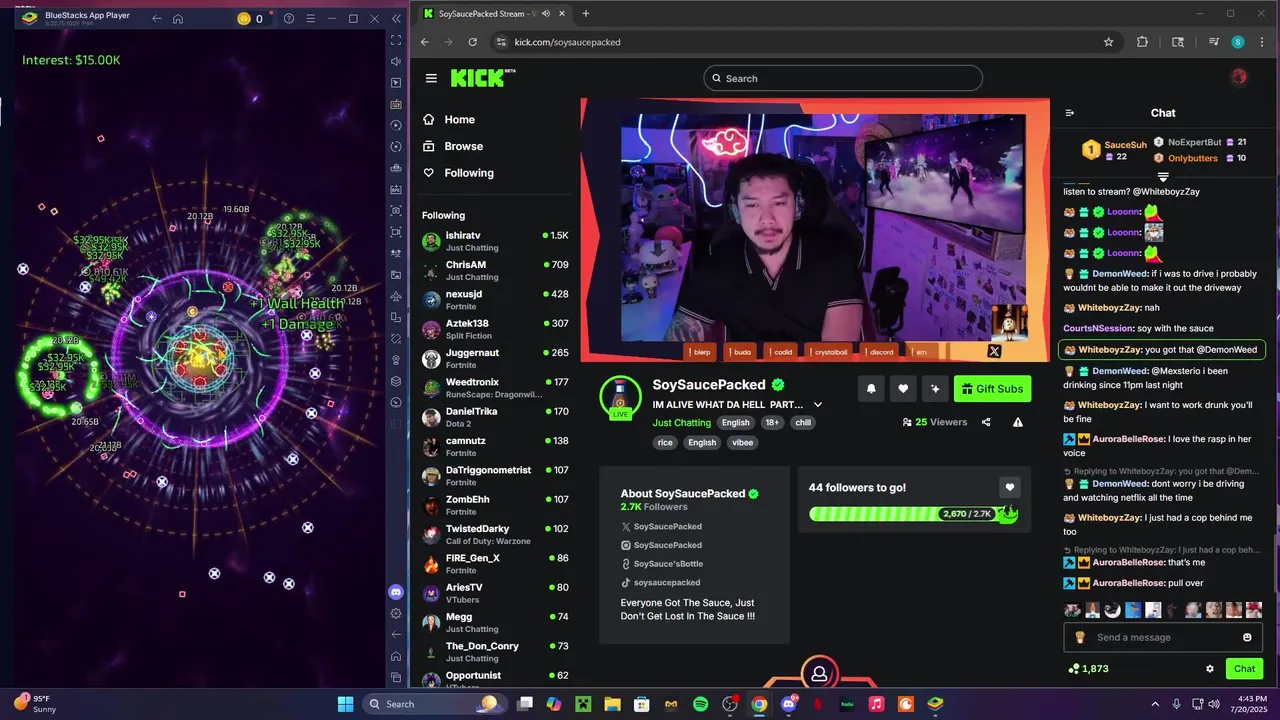Open Juggernaut channel in the Following list
Viewport: 1280px width, 720px height.
(495, 358)
